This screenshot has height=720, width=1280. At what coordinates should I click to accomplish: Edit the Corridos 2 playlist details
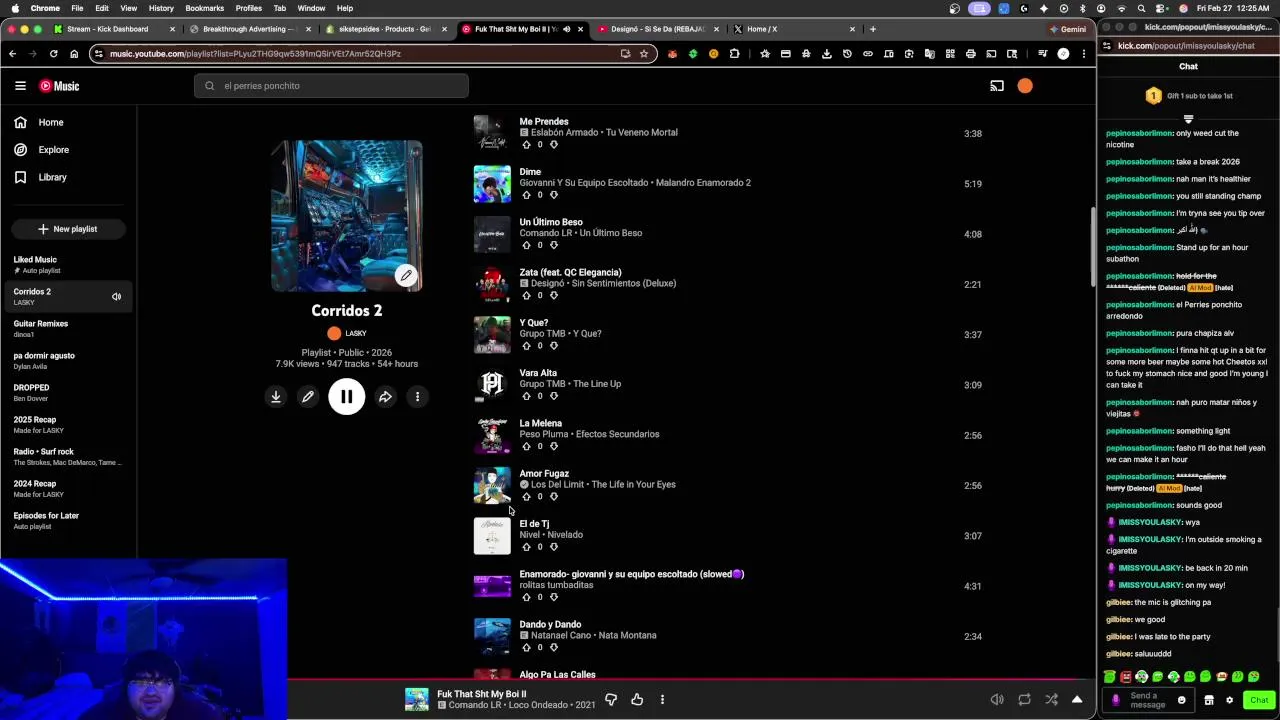pyautogui.click(x=308, y=397)
